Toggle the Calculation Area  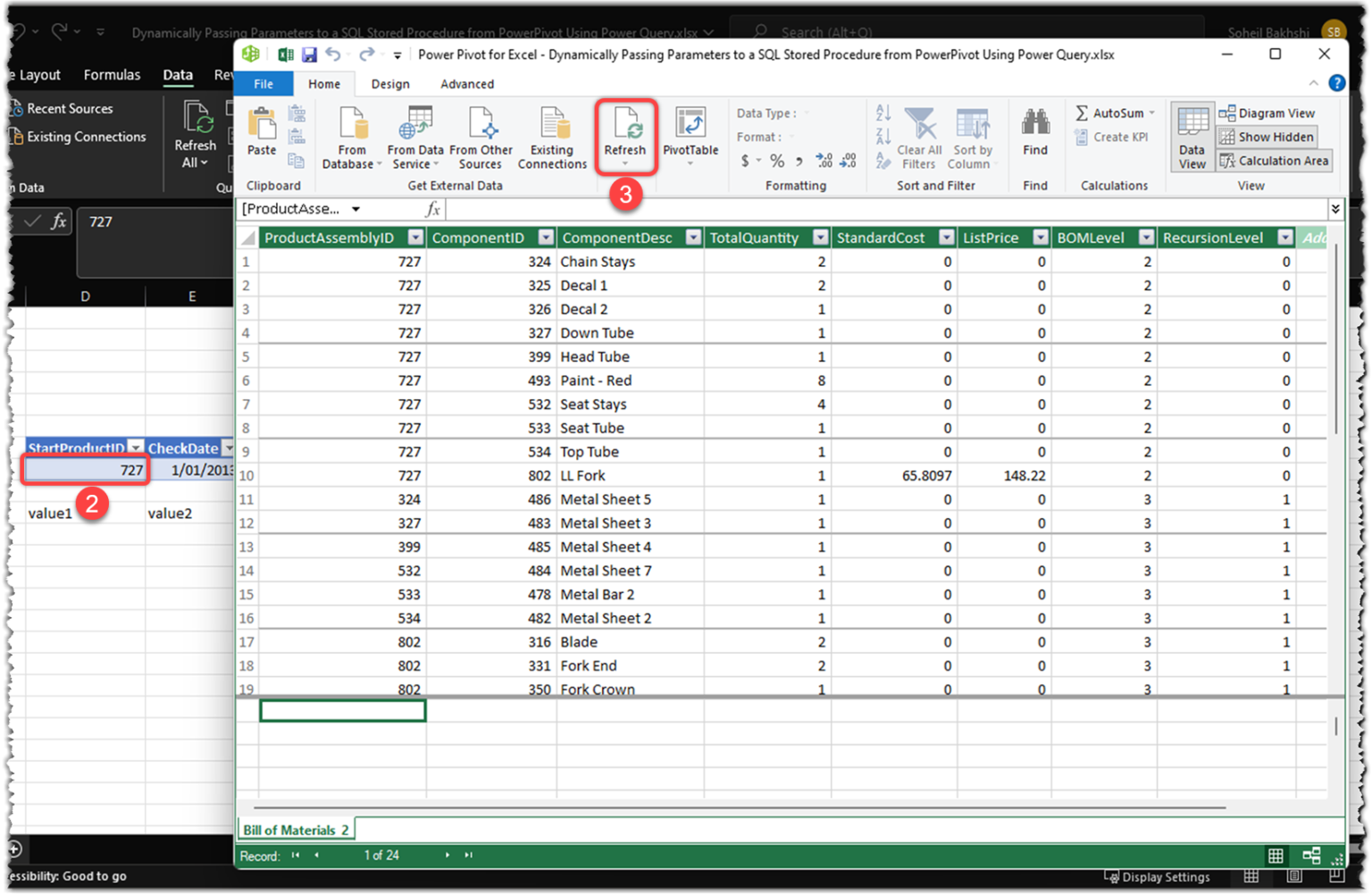click(x=1275, y=161)
